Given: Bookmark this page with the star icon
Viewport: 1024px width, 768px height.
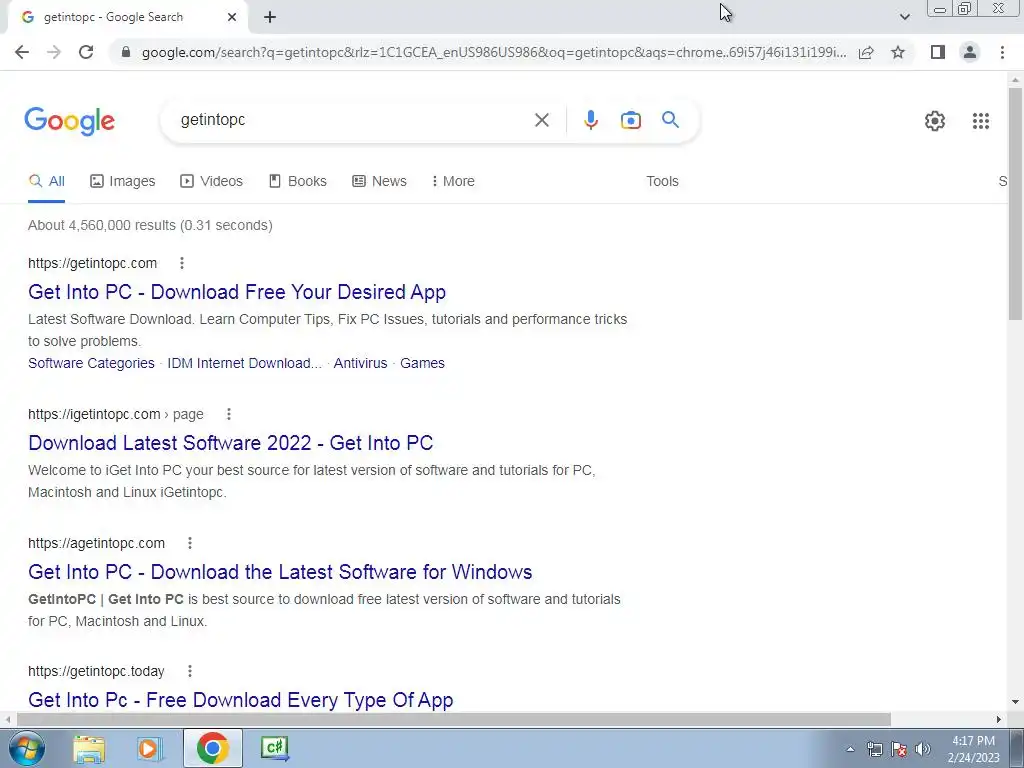Looking at the screenshot, I should [898, 52].
